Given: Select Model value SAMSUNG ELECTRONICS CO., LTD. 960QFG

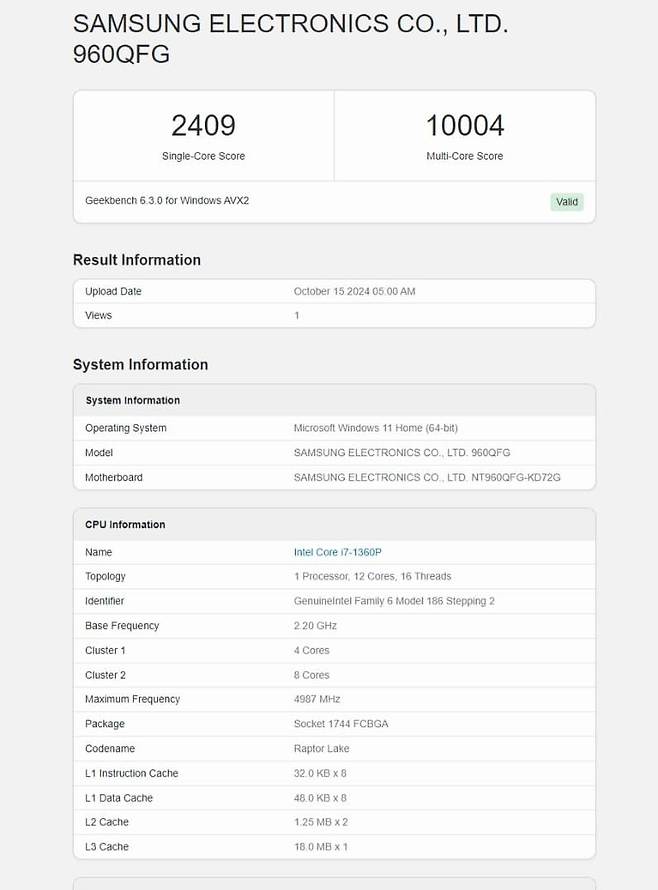Looking at the screenshot, I should coord(402,452).
